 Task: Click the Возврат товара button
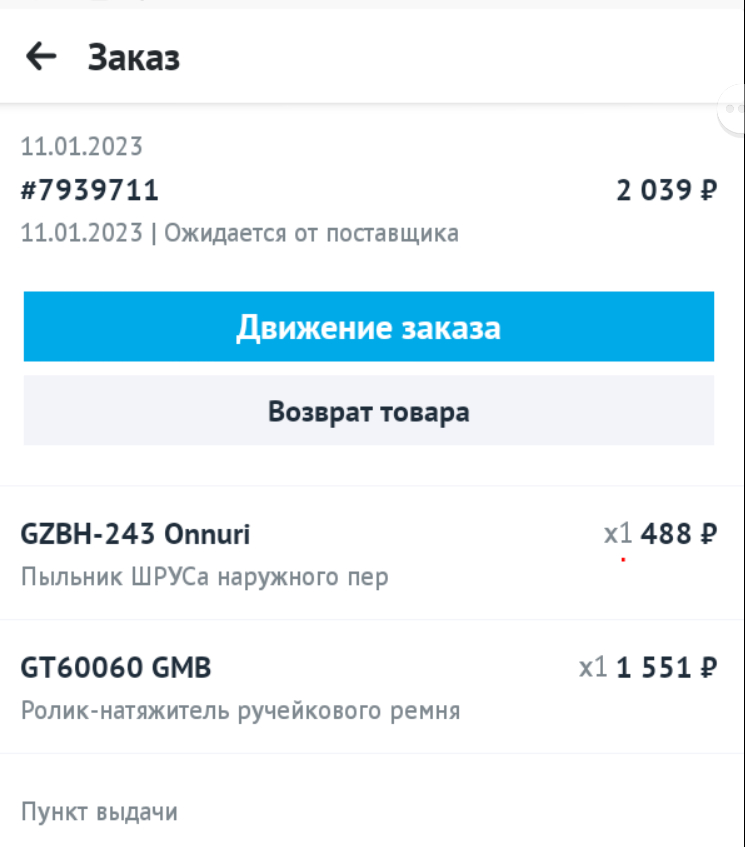tap(369, 411)
